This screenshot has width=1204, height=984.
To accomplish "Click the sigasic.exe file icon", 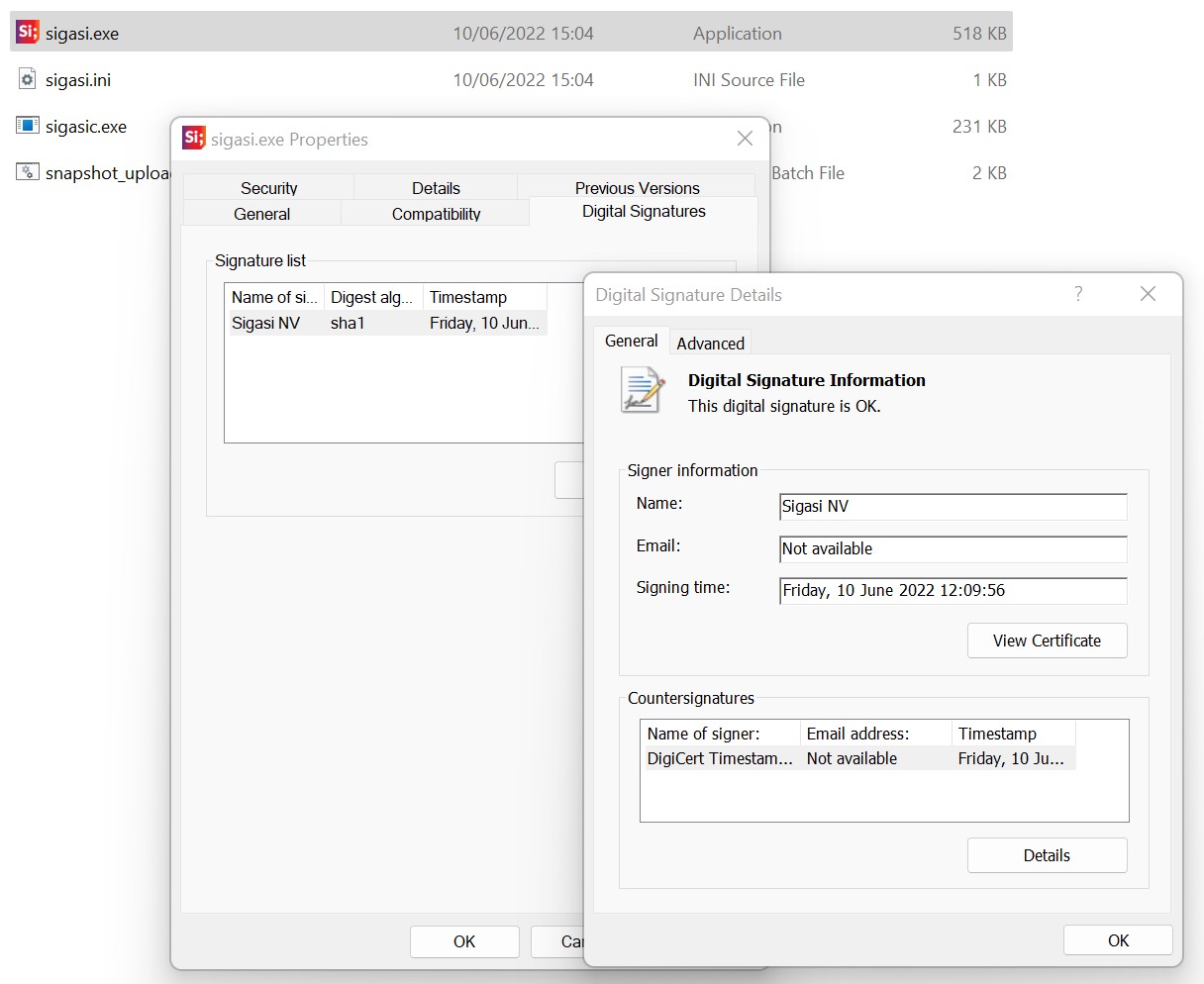I will (x=28, y=126).
